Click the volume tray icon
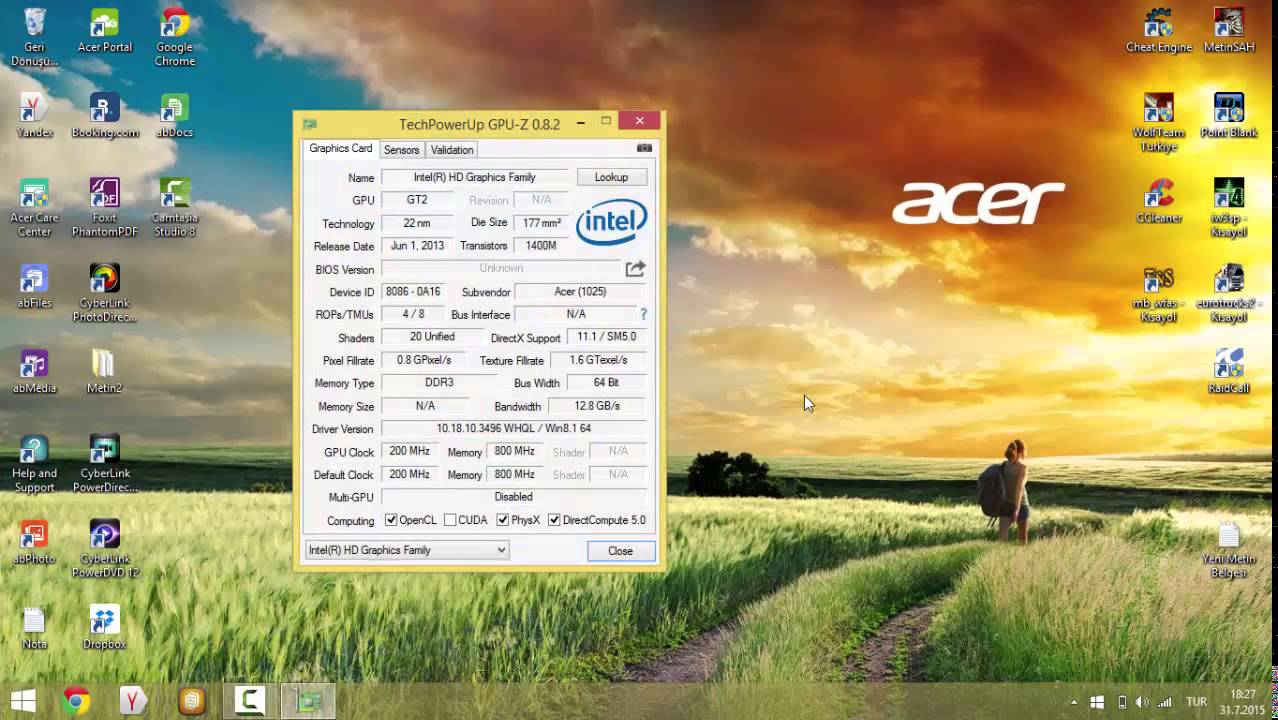The image size is (1278, 720). 1142,702
